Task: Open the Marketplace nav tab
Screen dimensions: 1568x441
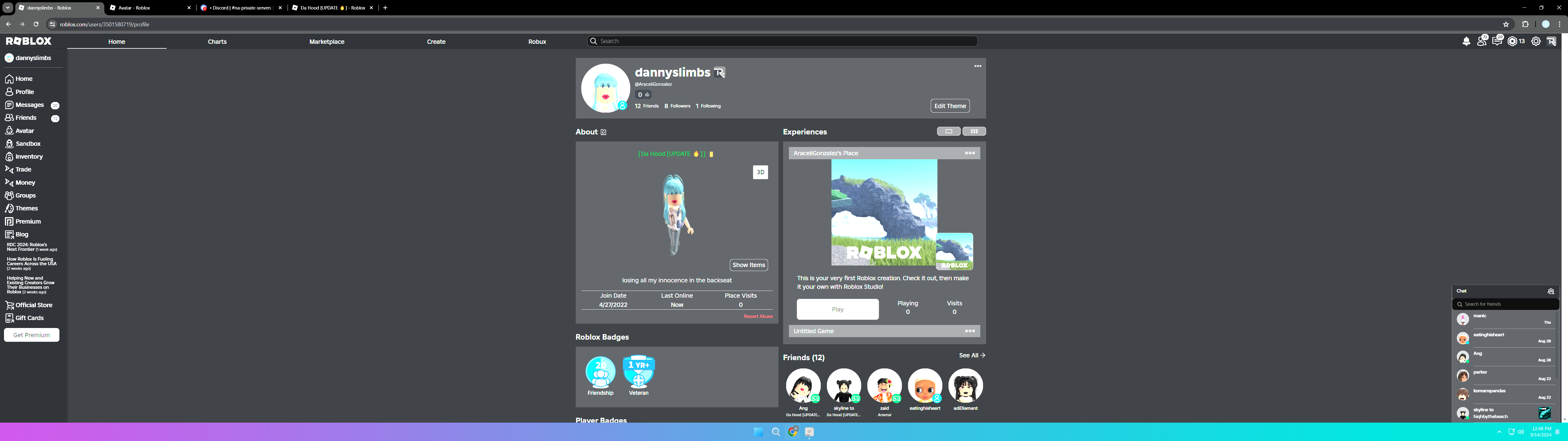Action: click(327, 42)
